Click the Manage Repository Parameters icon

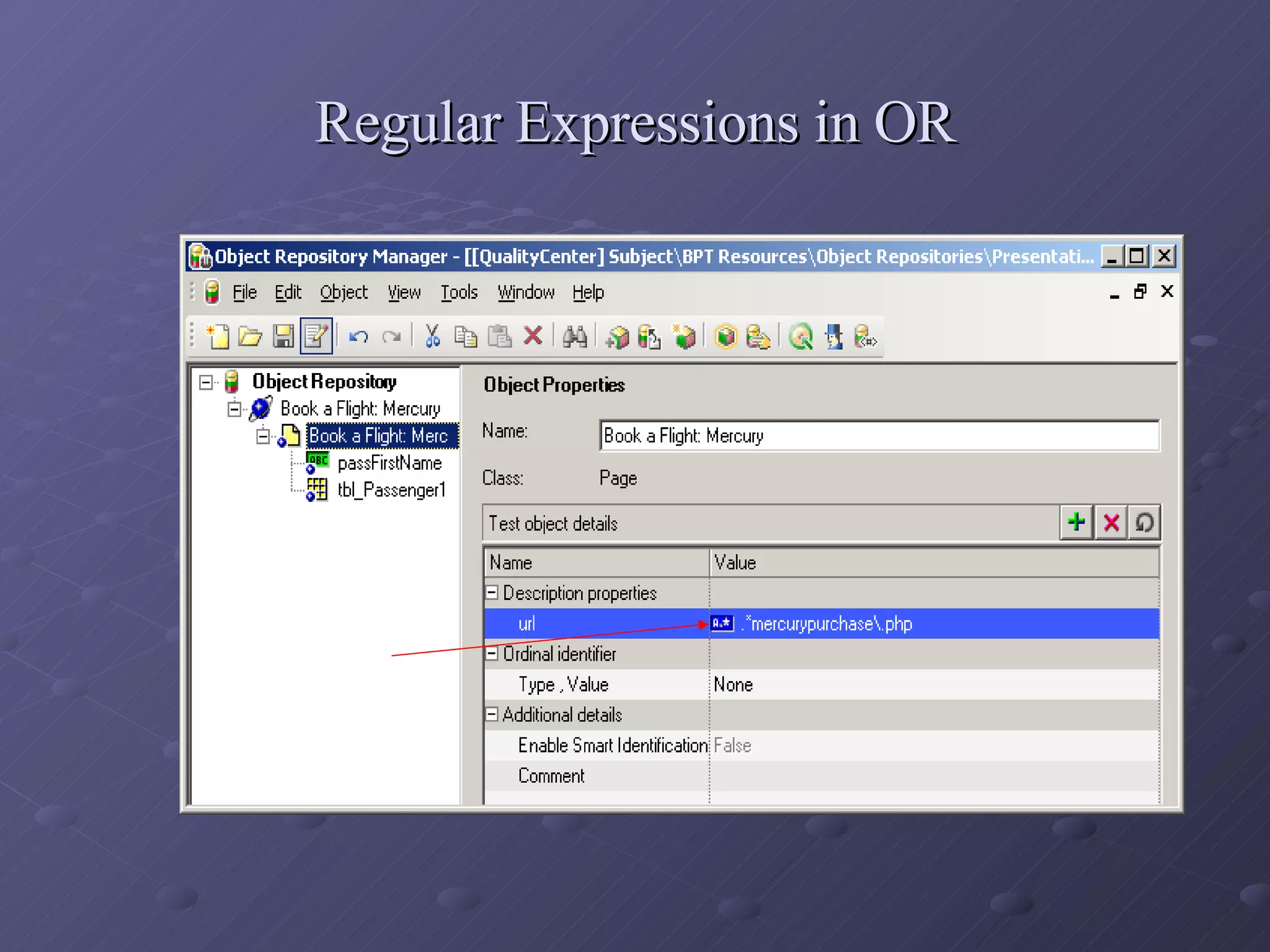pos(865,337)
